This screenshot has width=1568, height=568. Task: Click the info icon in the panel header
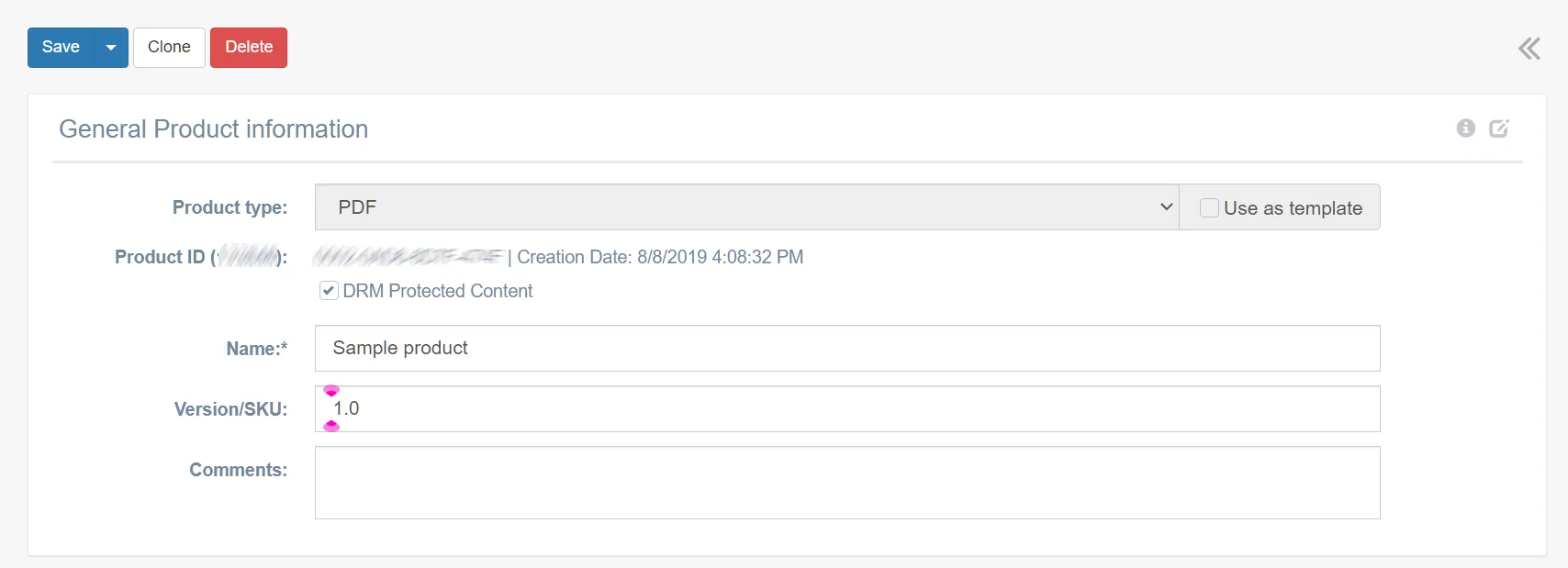tap(1465, 128)
